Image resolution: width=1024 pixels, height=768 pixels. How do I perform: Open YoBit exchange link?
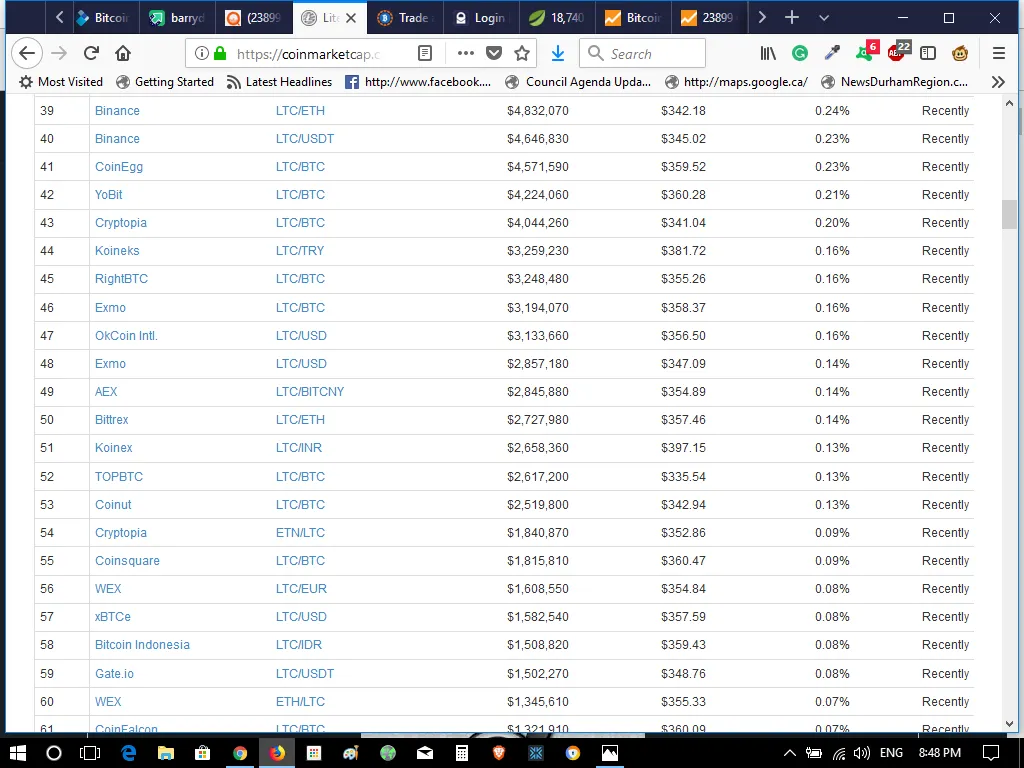(108, 195)
